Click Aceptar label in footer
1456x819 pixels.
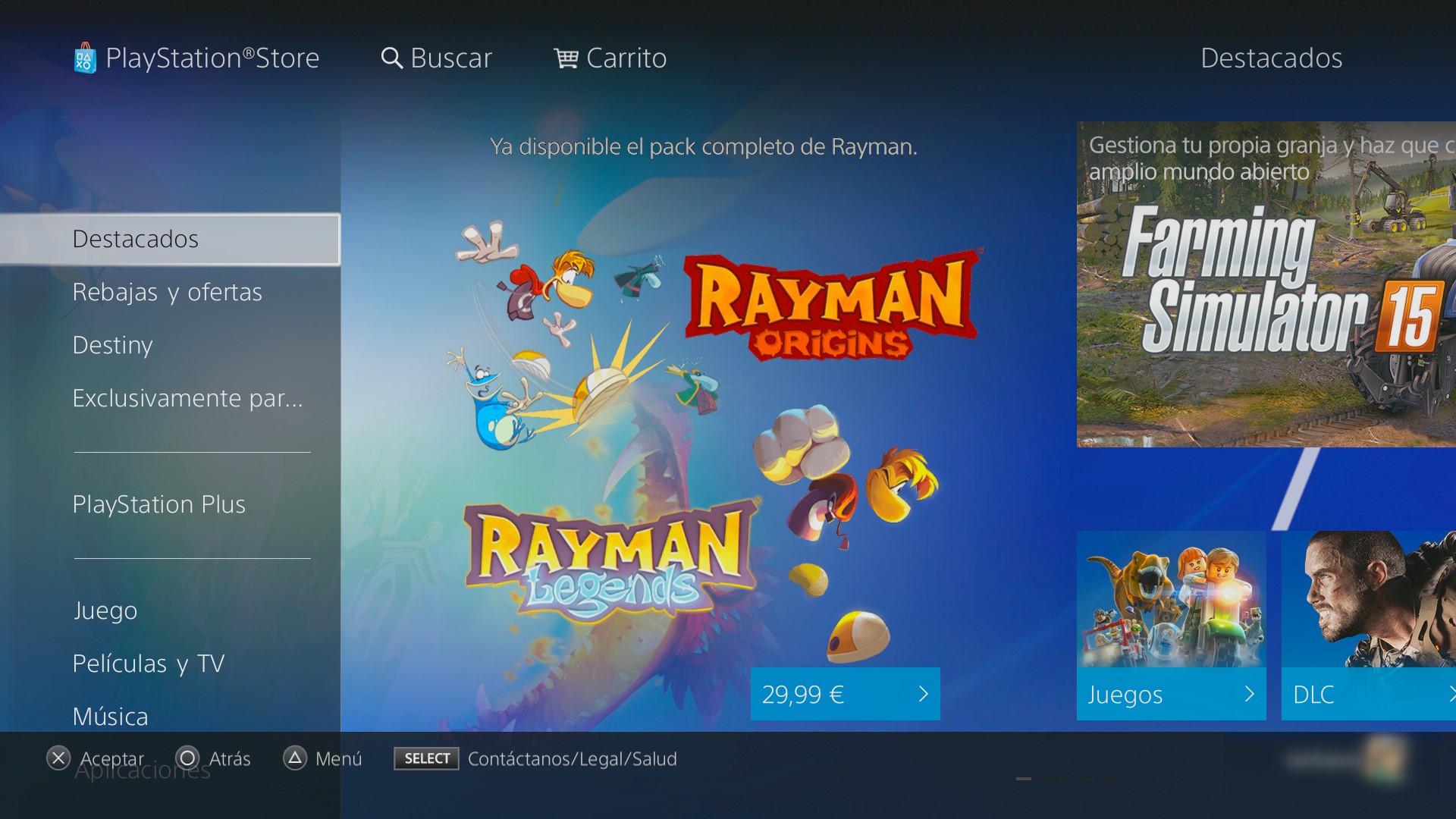coord(112,758)
